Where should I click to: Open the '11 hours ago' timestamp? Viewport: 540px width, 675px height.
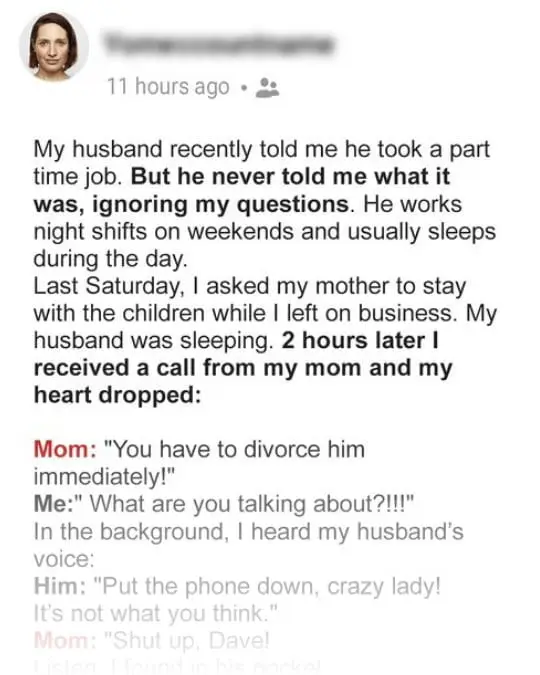click(168, 87)
